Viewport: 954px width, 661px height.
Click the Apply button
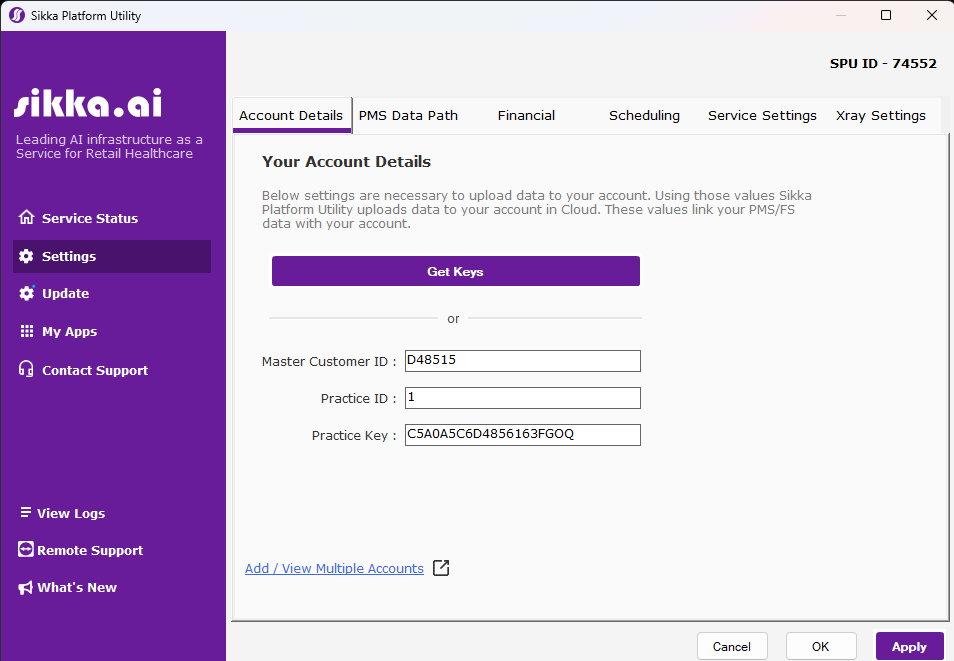click(910, 646)
